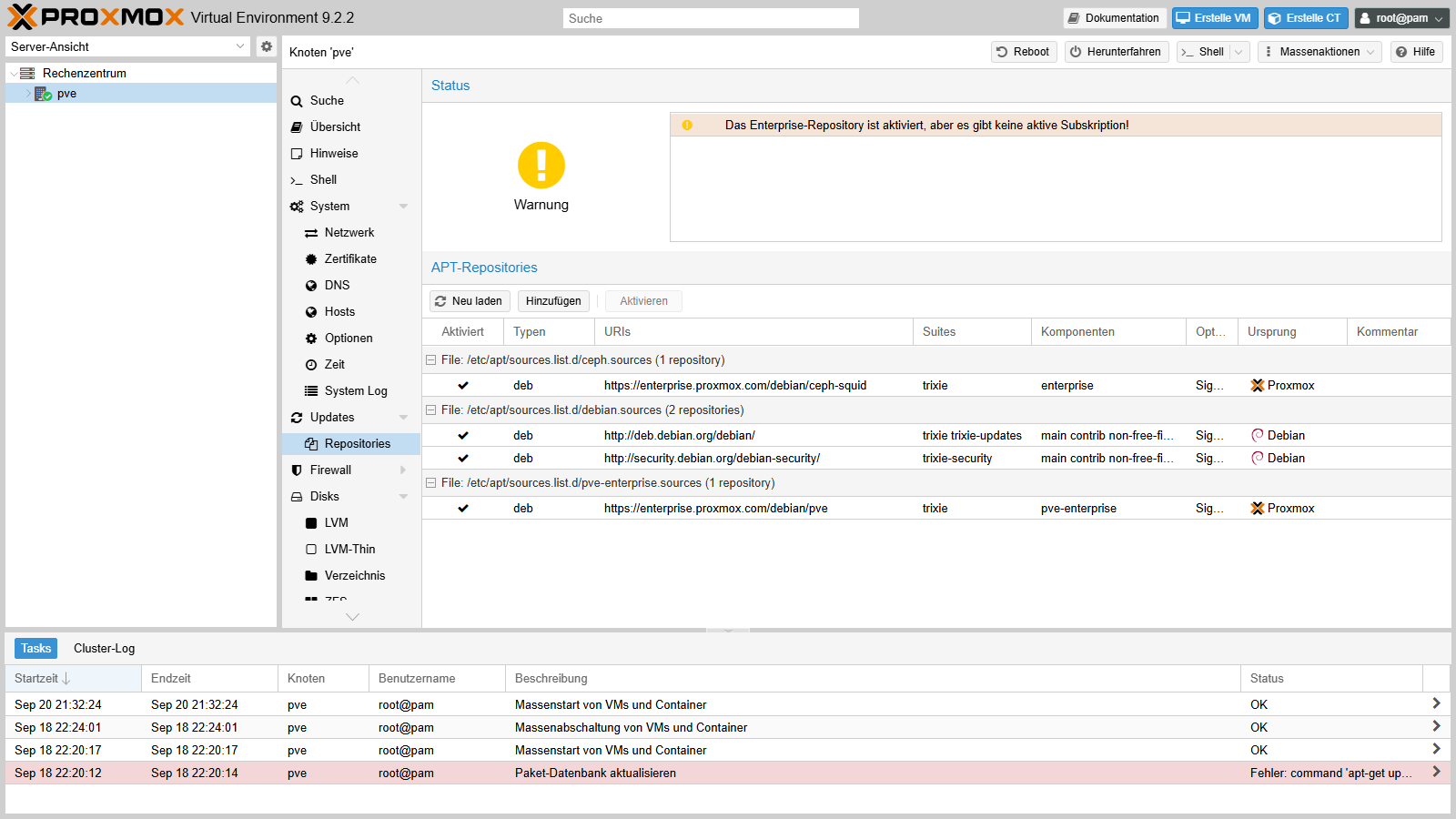This screenshot has height=819, width=1456.
Task: Sort by URIs column header
Action: click(x=753, y=332)
